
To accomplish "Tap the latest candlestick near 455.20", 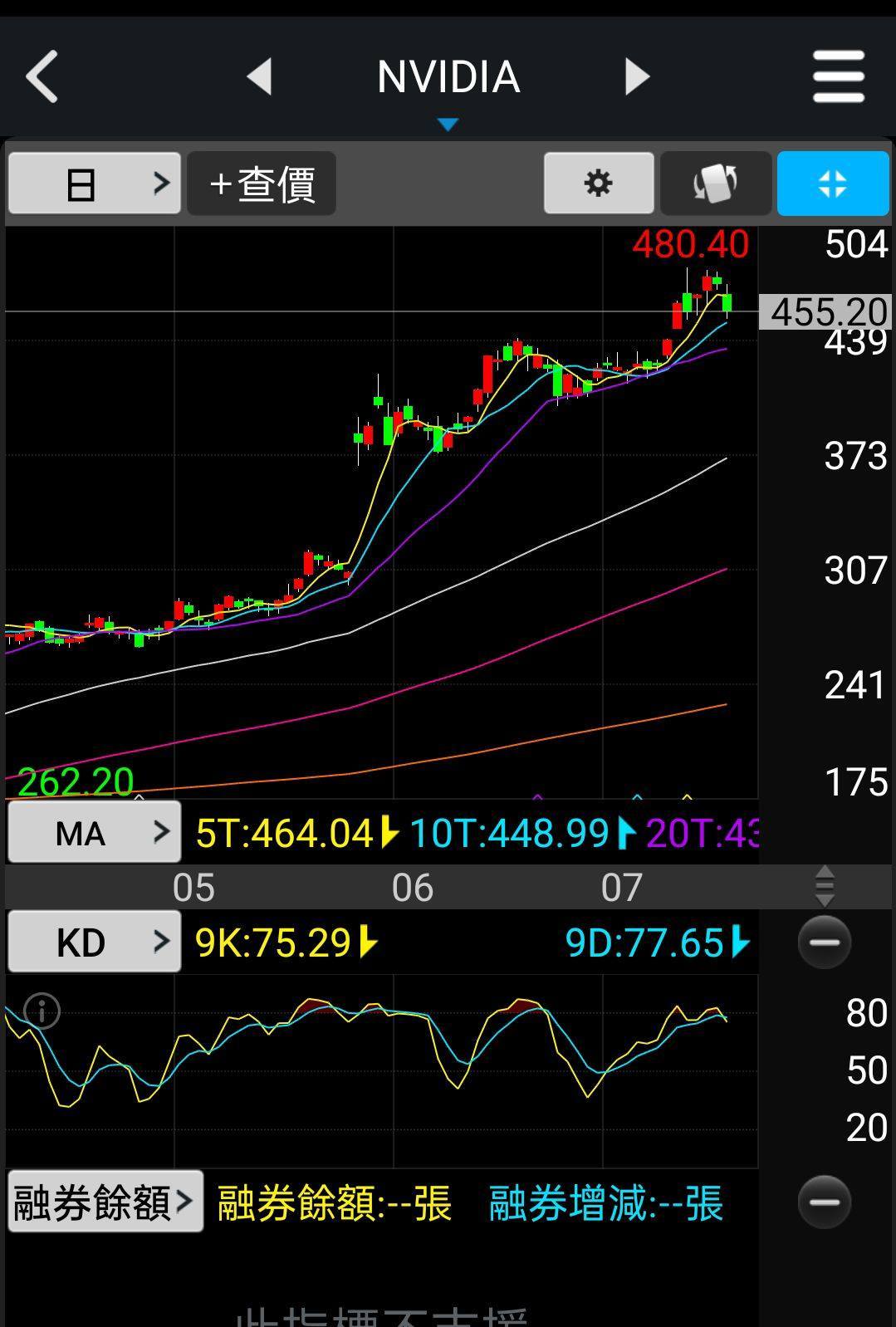I will pos(727,303).
